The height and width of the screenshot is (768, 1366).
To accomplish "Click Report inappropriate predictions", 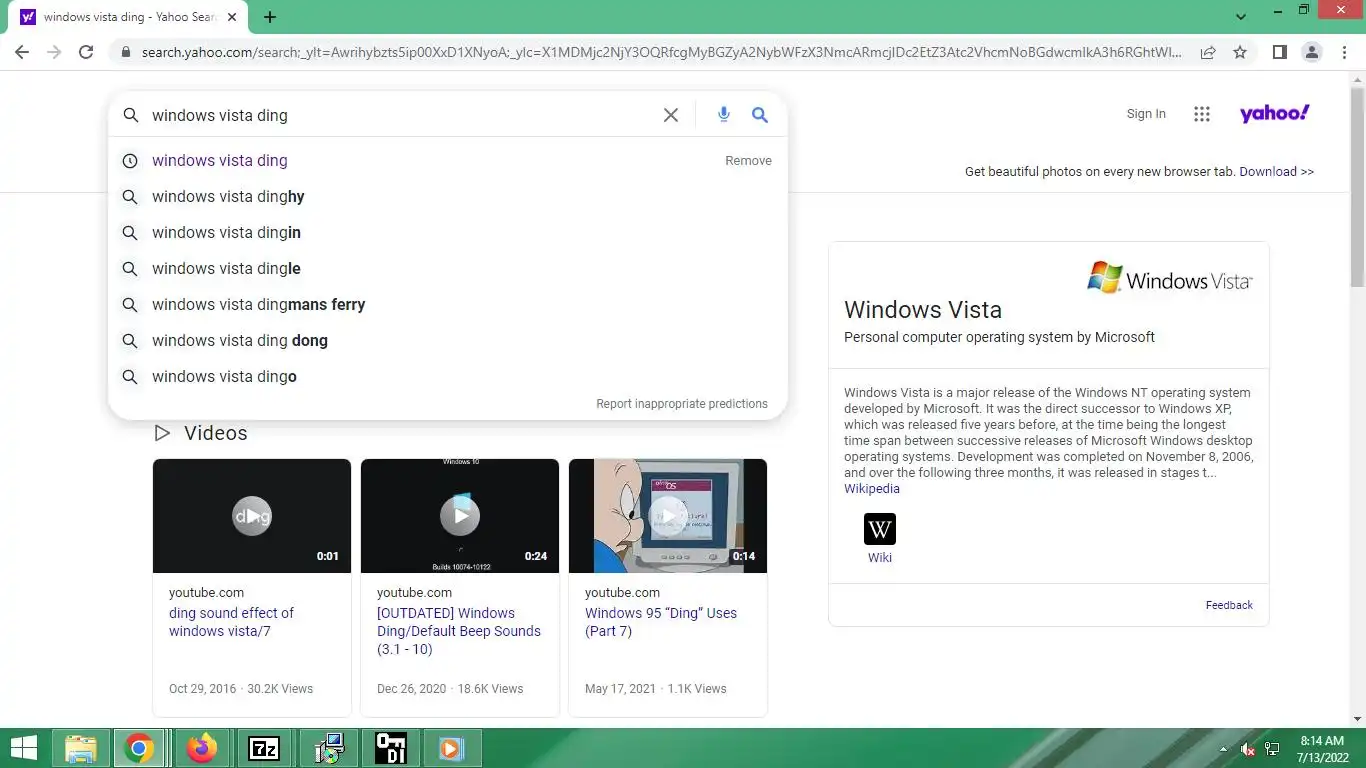I will [x=682, y=404].
